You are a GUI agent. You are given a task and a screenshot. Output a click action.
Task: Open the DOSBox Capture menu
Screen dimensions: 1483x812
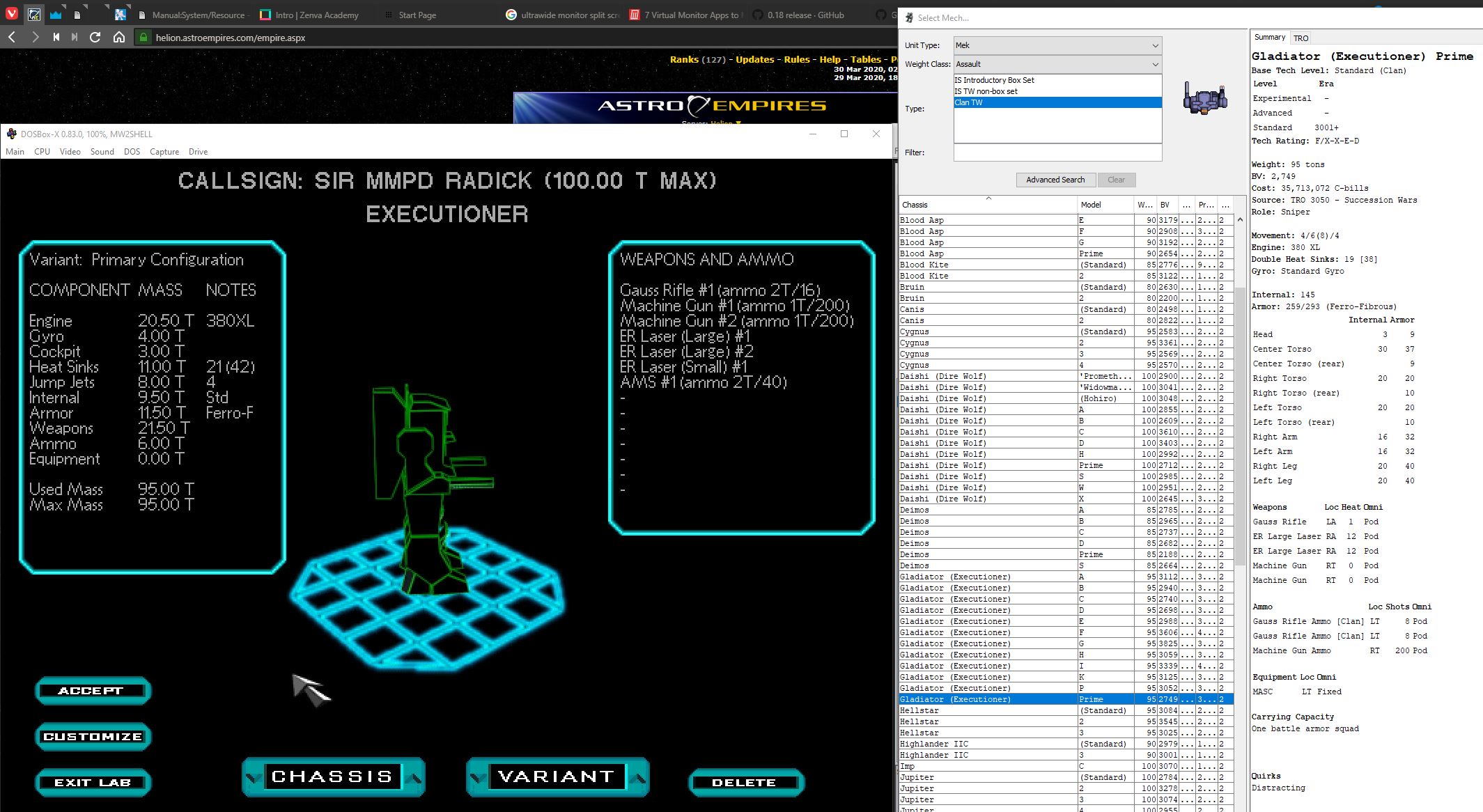(164, 151)
